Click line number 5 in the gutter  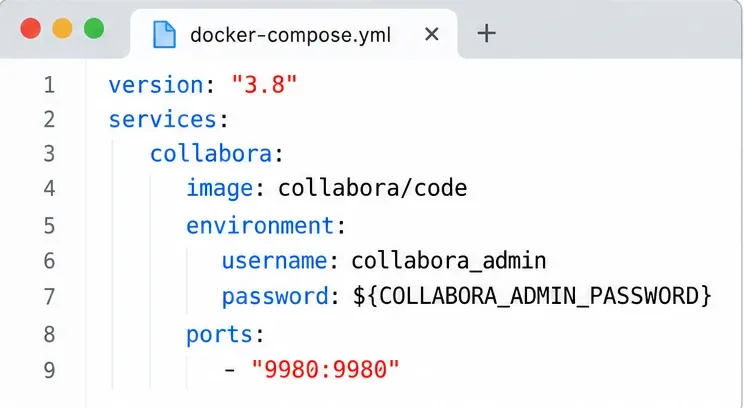tap(49, 226)
